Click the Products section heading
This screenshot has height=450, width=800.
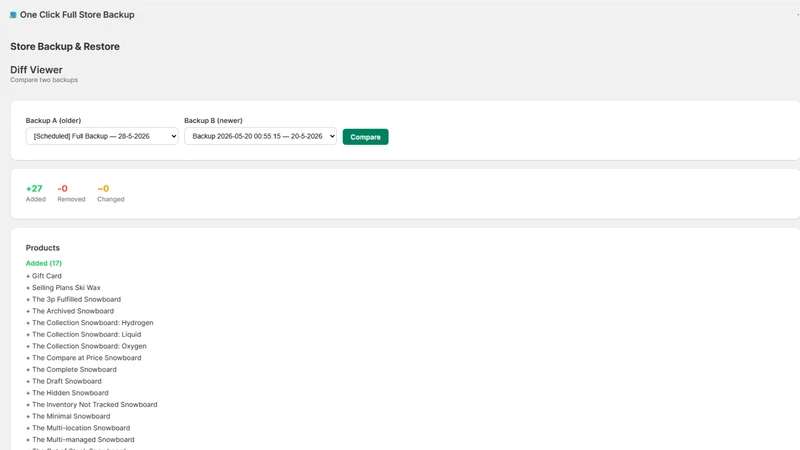[x=43, y=248]
